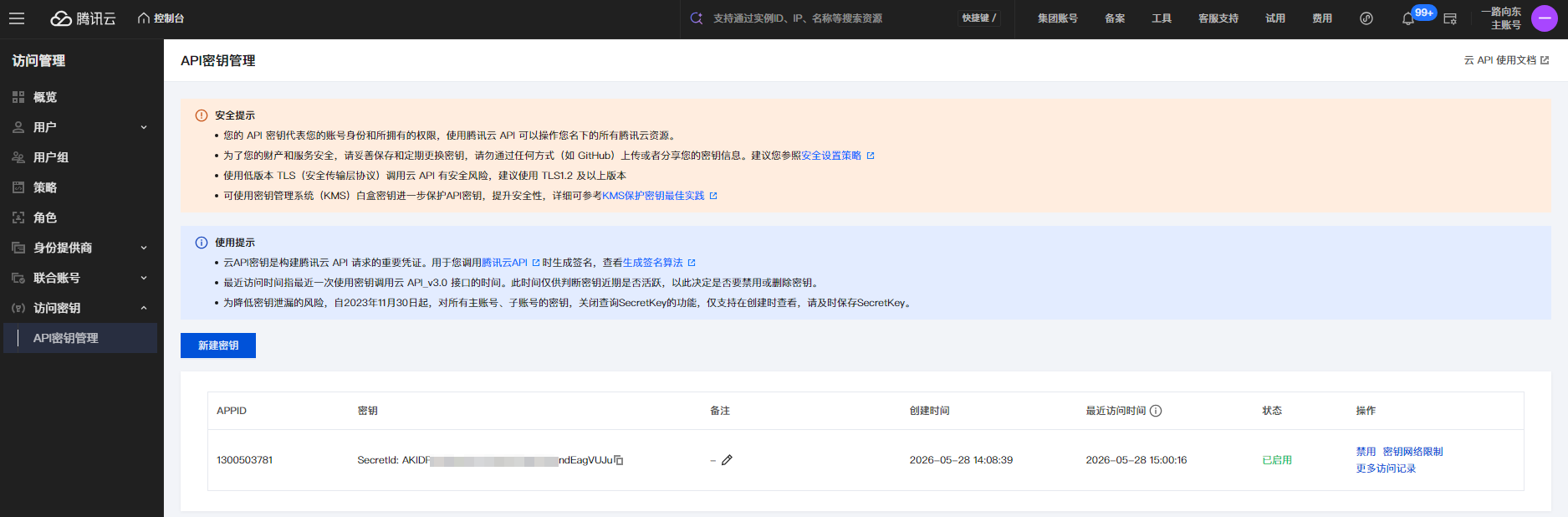Collapse the 访问密钥 sidebar group

(80, 308)
